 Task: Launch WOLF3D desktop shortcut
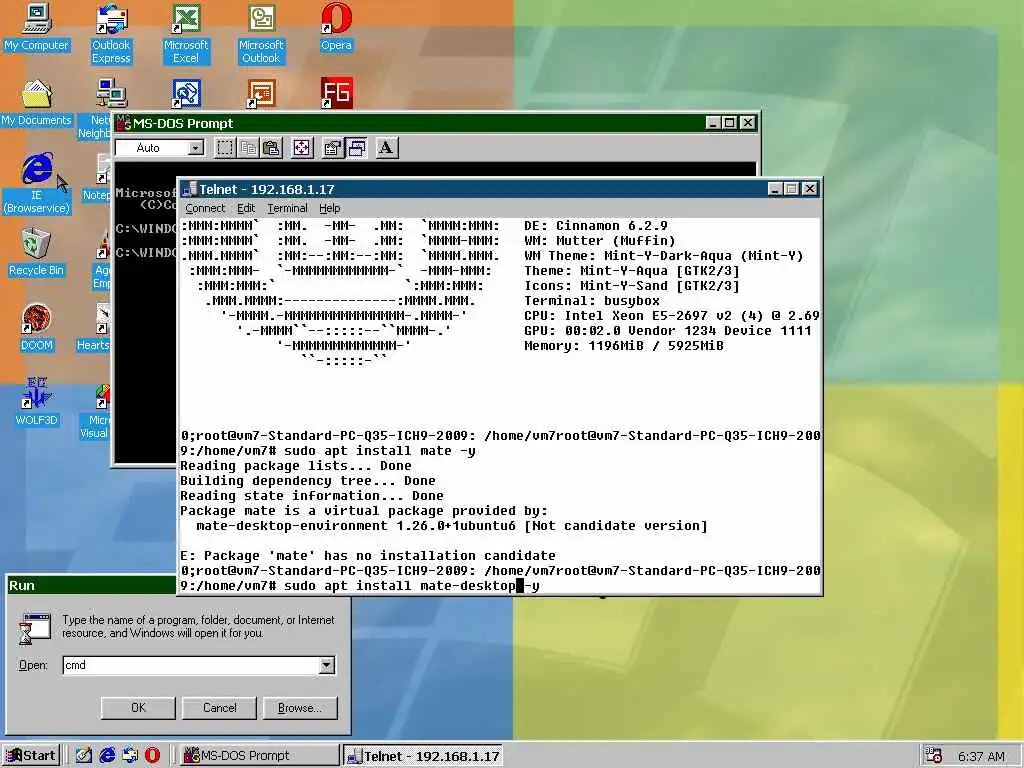(x=36, y=403)
